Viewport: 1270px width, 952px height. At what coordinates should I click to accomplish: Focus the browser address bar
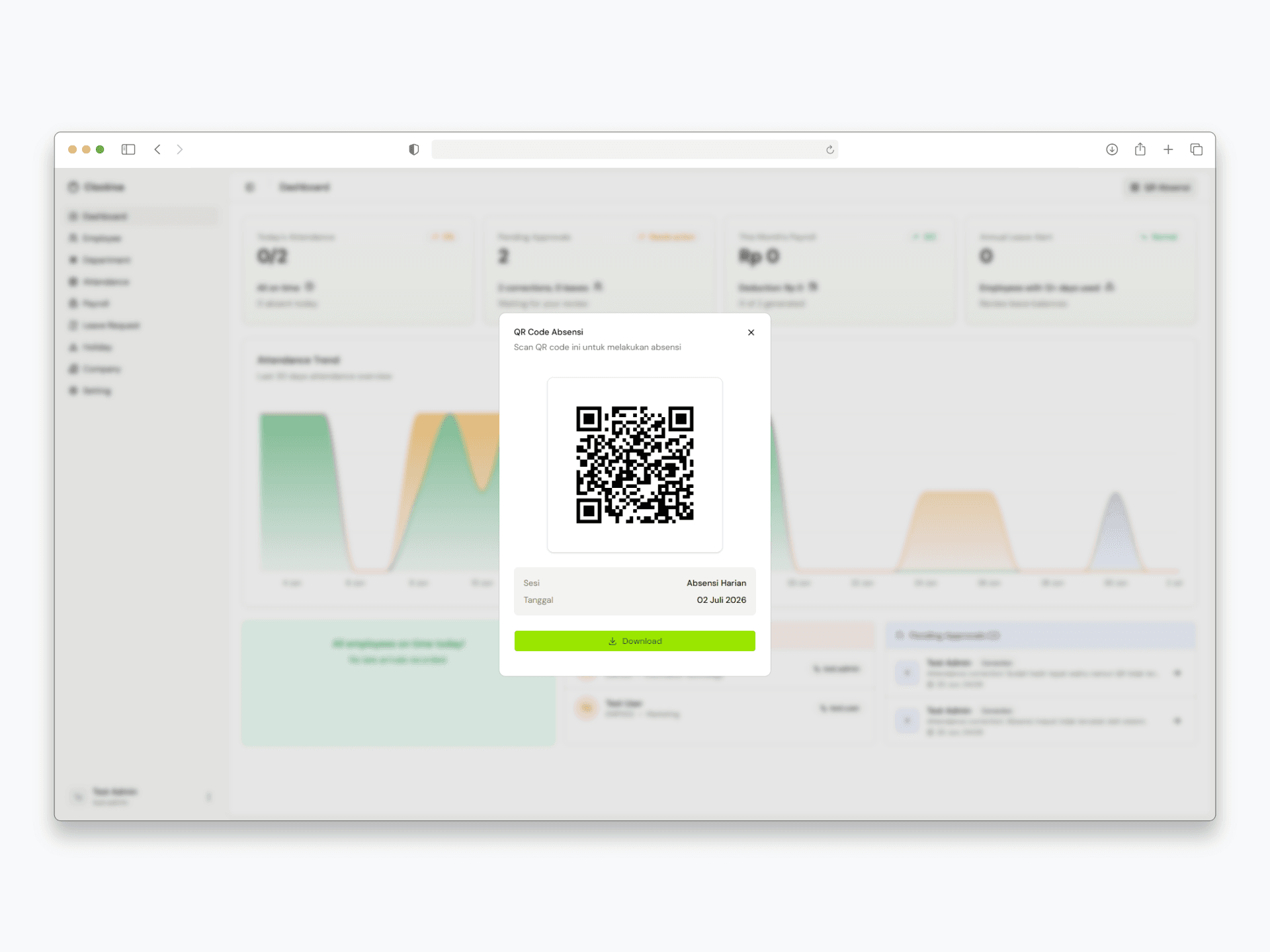(635, 149)
